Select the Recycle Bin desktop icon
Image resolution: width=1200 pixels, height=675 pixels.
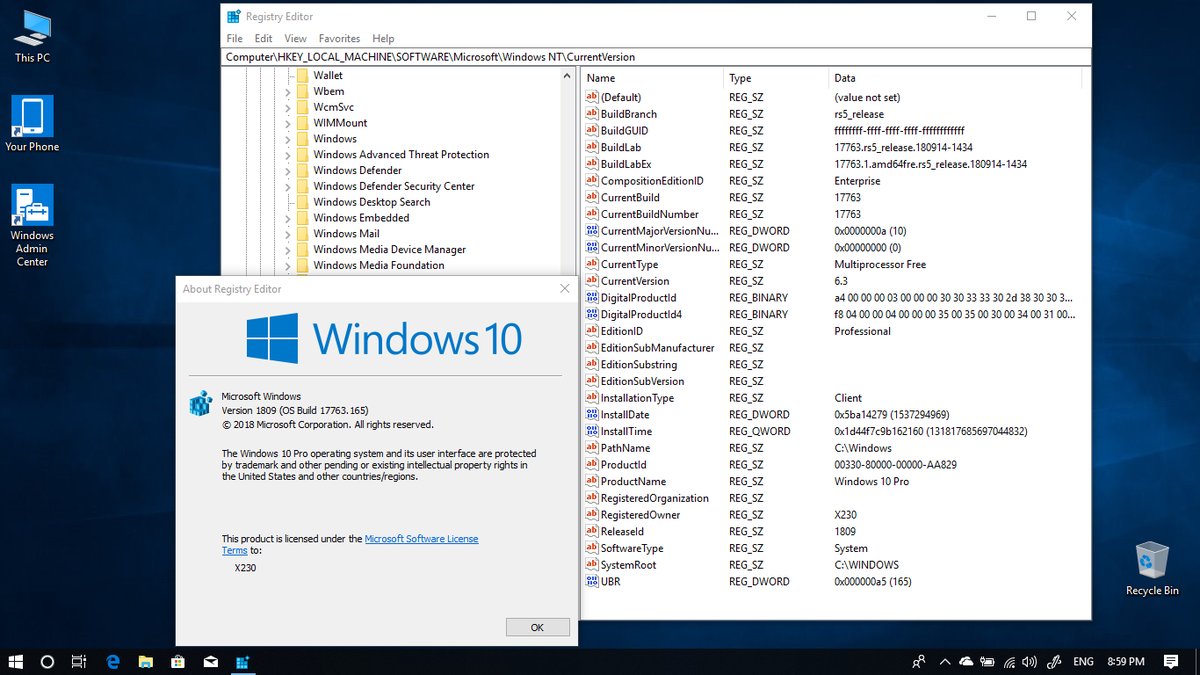tap(1152, 569)
